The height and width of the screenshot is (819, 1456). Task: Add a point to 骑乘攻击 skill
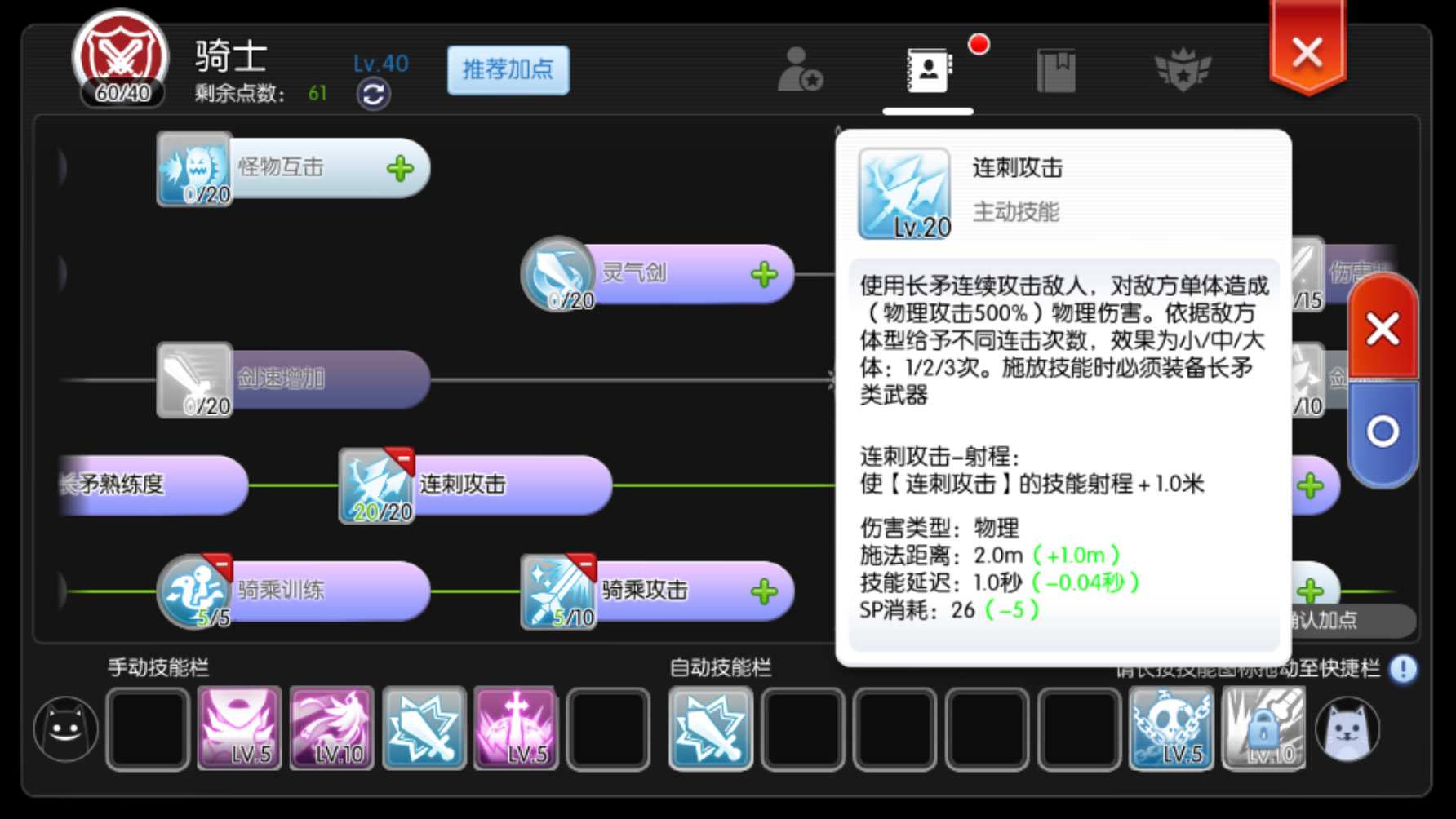pyautogui.click(x=764, y=592)
